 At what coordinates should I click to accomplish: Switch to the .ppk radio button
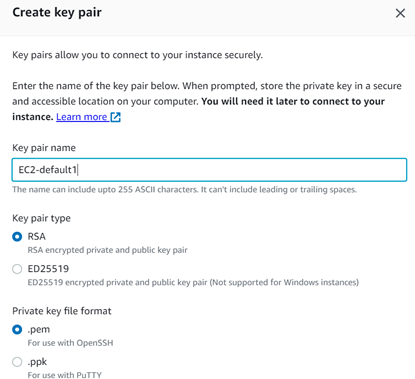pyautogui.click(x=17, y=362)
